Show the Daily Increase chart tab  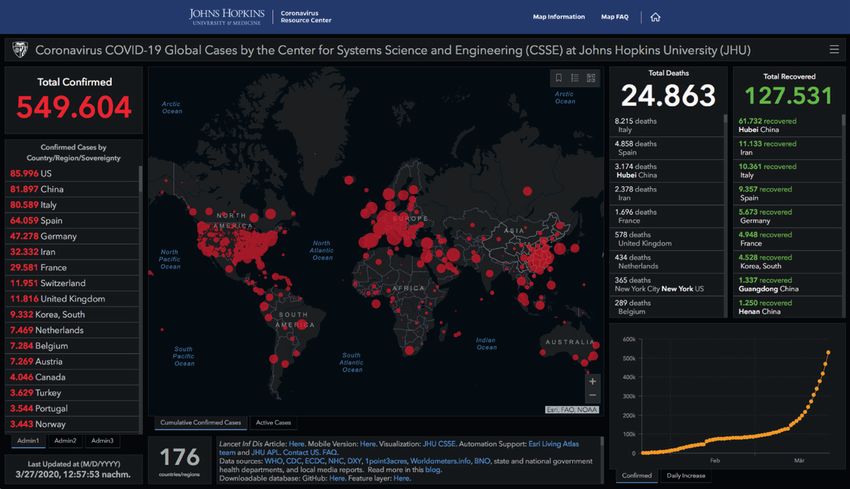686,475
